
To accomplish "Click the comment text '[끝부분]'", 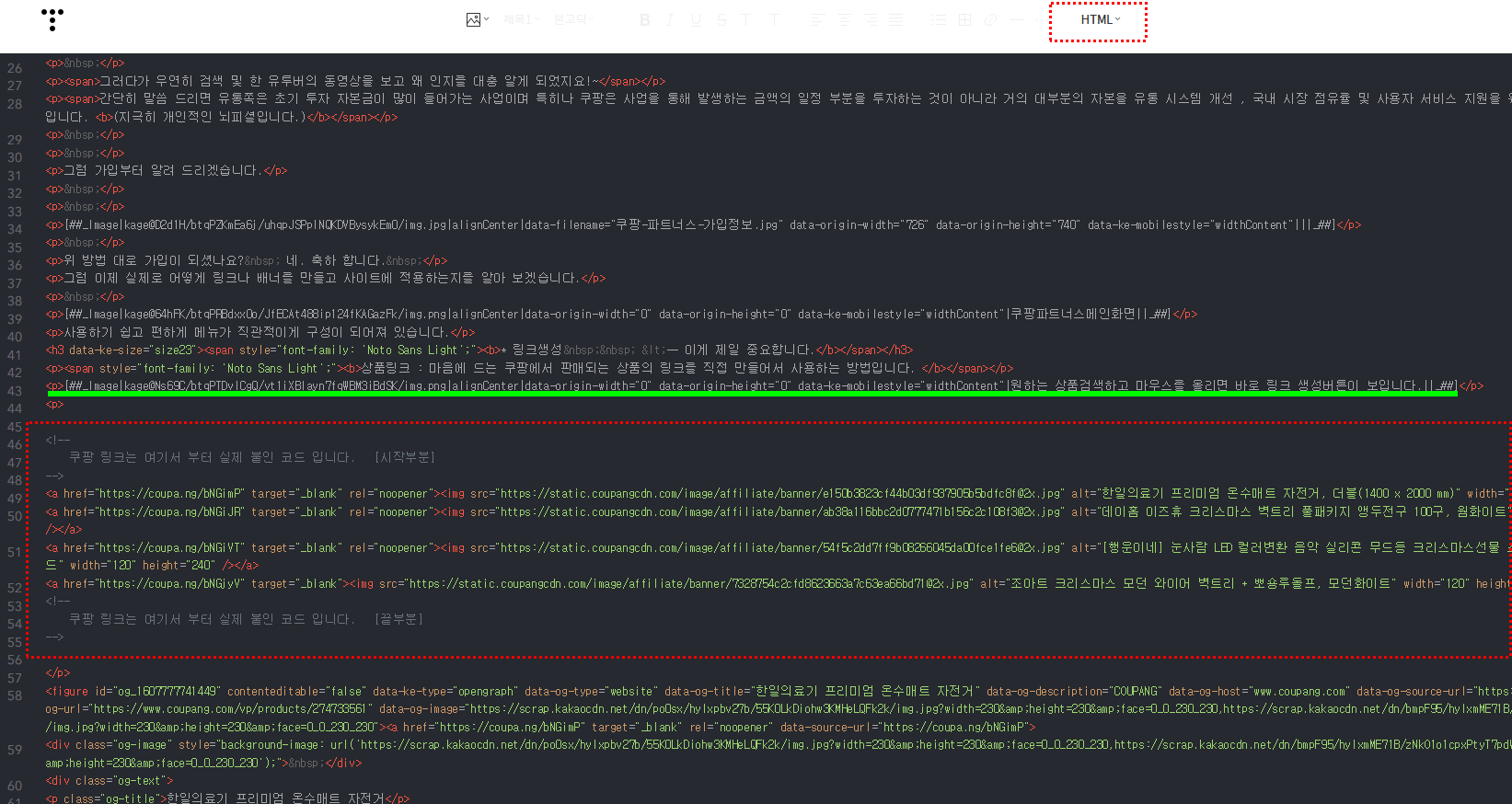I will coord(398,619).
